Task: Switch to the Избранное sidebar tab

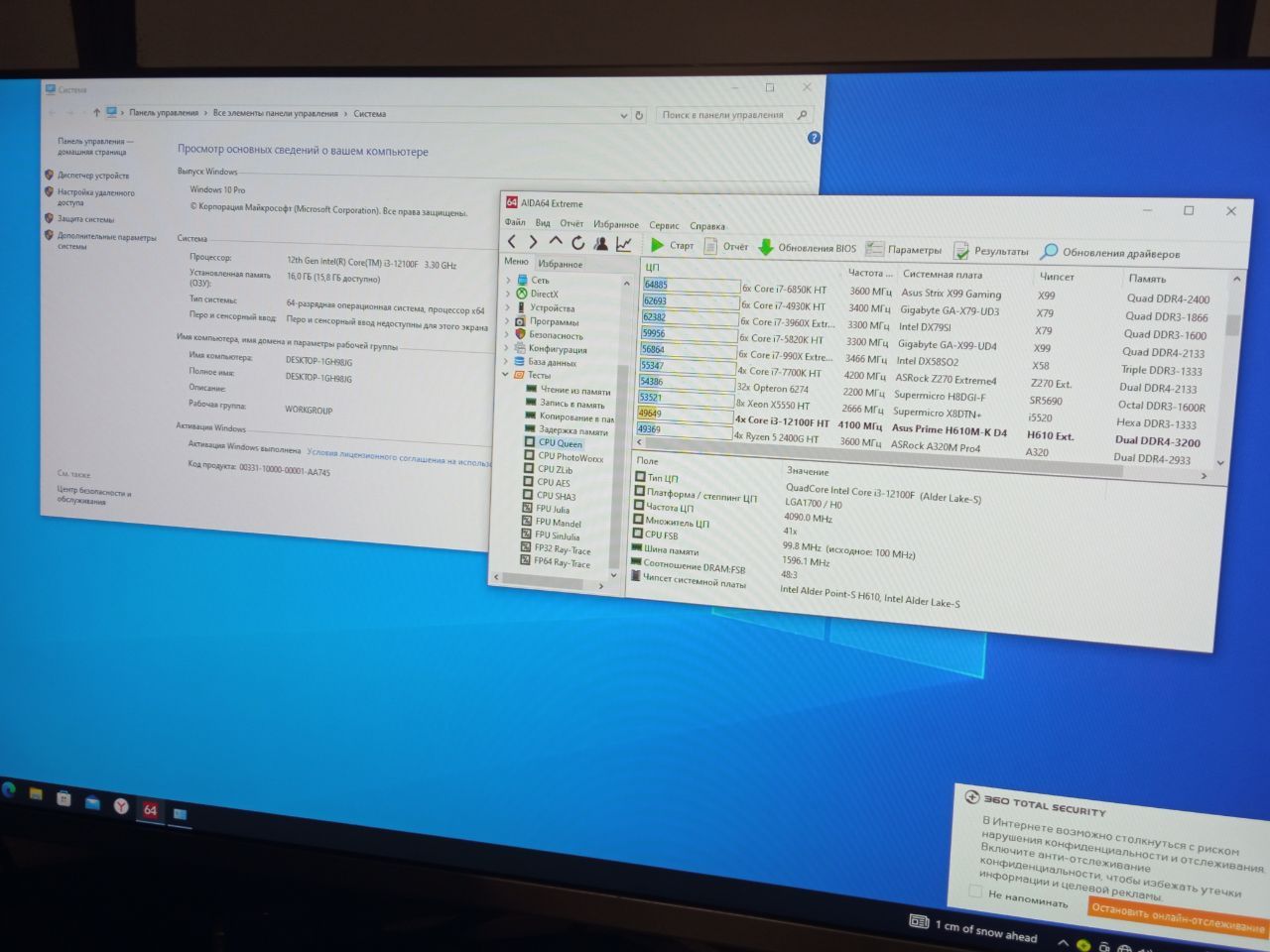Action: coord(561,264)
